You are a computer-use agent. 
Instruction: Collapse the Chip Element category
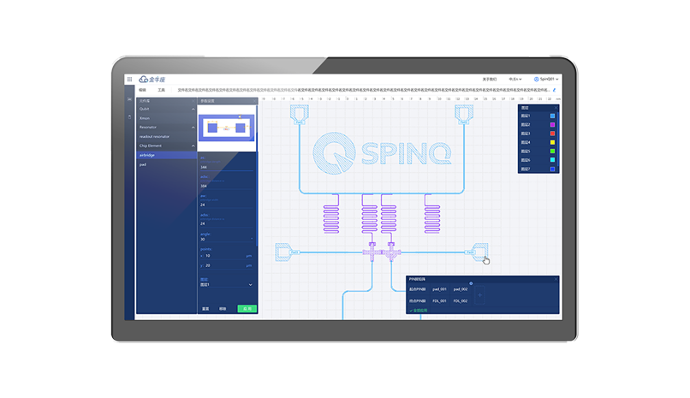click(193, 146)
